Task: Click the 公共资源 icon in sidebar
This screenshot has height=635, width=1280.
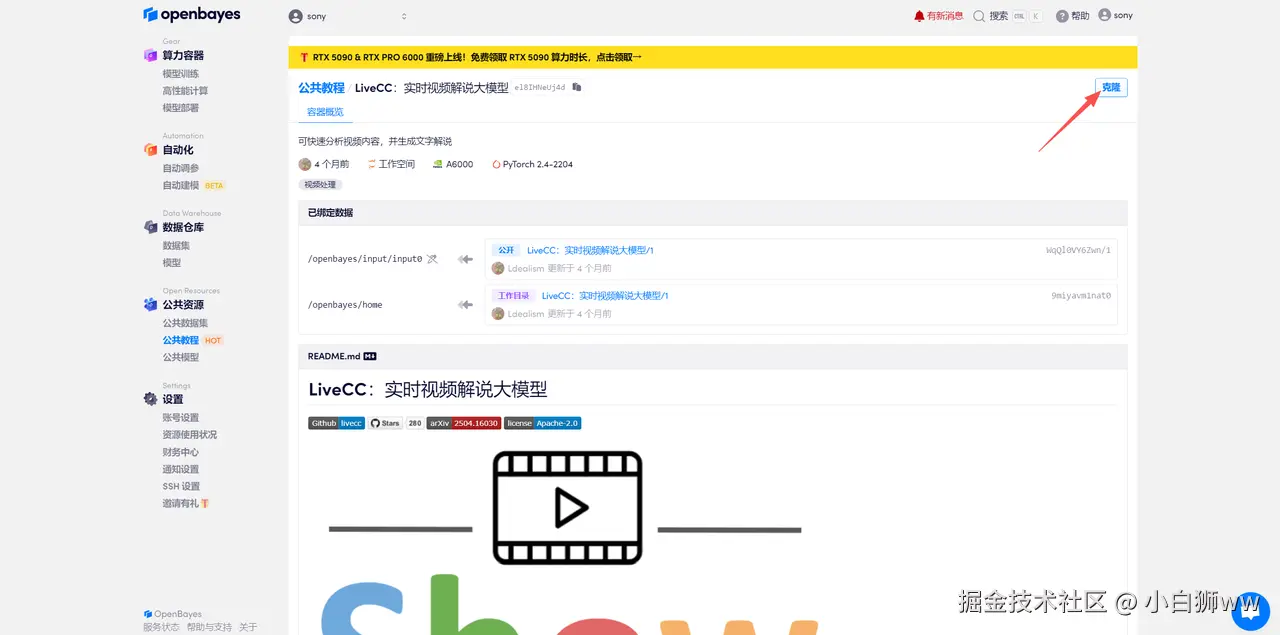Action: (x=150, y=304)
